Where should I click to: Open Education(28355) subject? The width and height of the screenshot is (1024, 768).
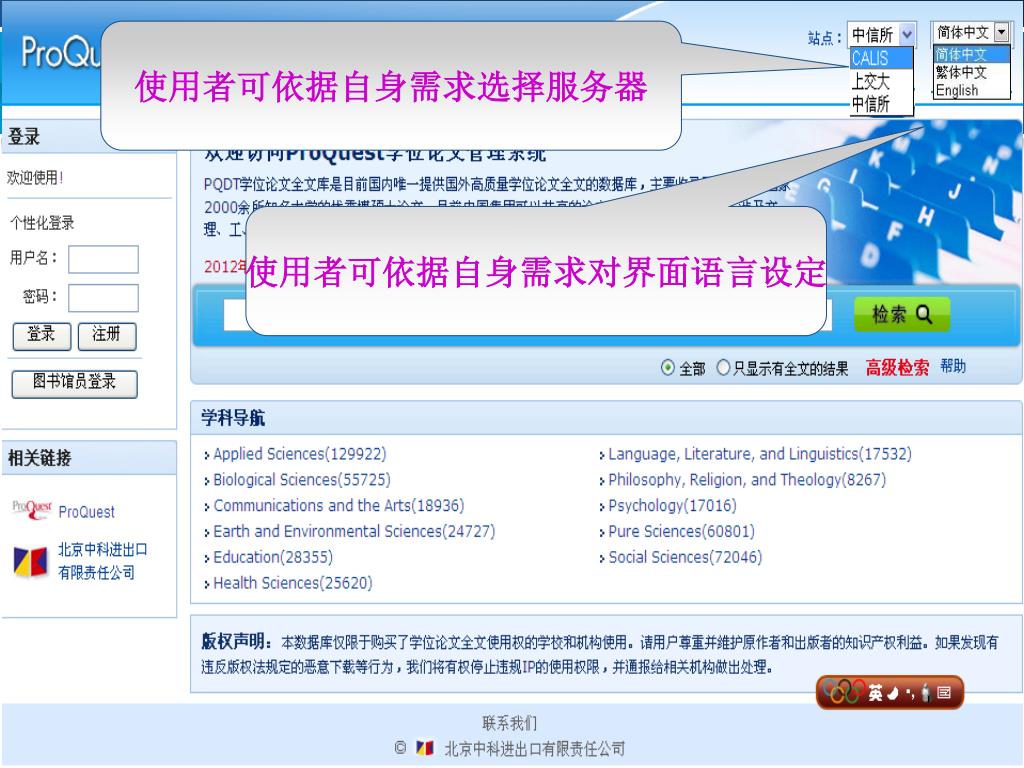pyautogui.click(x=273, y=557)
